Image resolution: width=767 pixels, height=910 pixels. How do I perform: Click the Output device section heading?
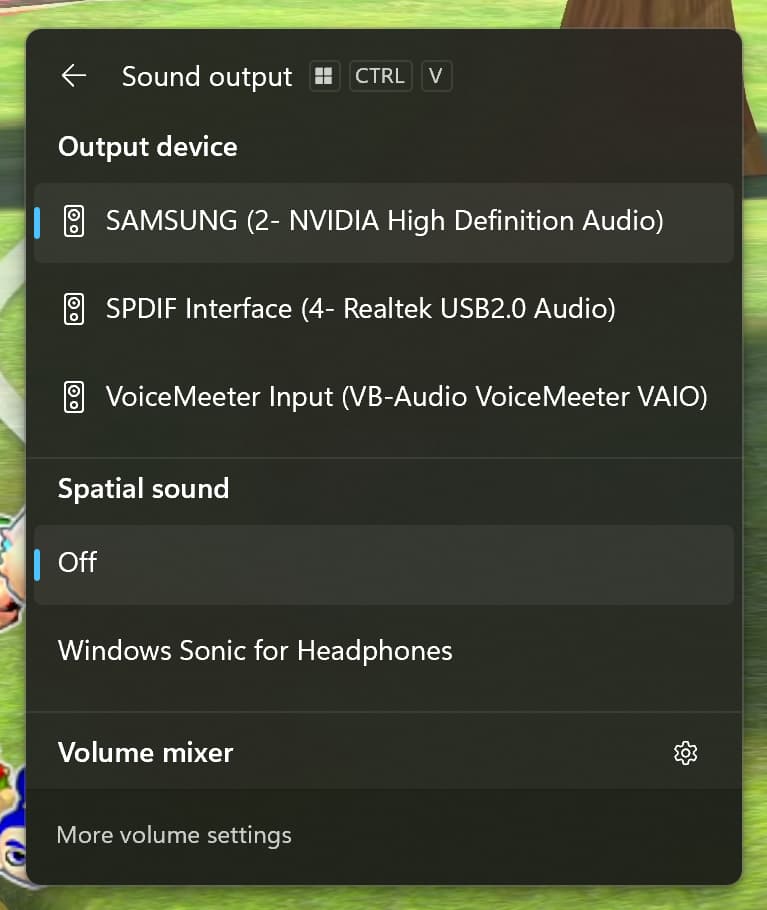click(x=148, y=147)
